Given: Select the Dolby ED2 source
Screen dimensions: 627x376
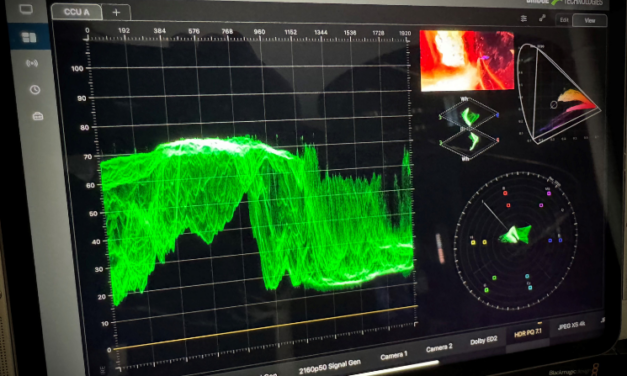Looking at the screenshot, I should click(483, 340).
